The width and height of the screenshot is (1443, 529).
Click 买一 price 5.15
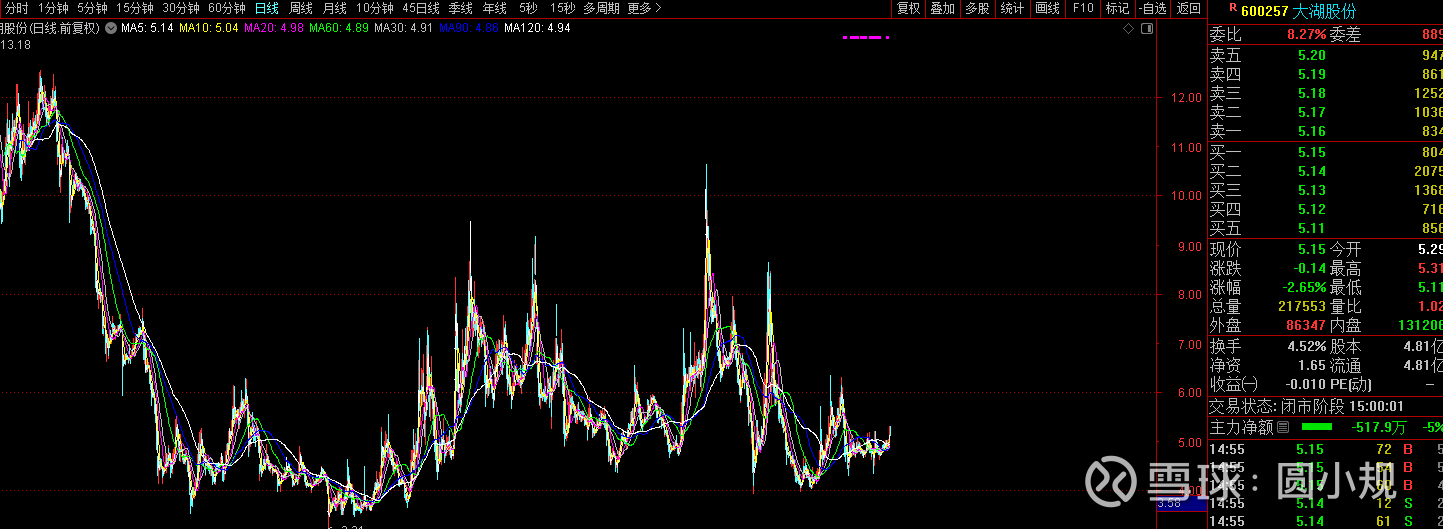[x=1312, y=152]
